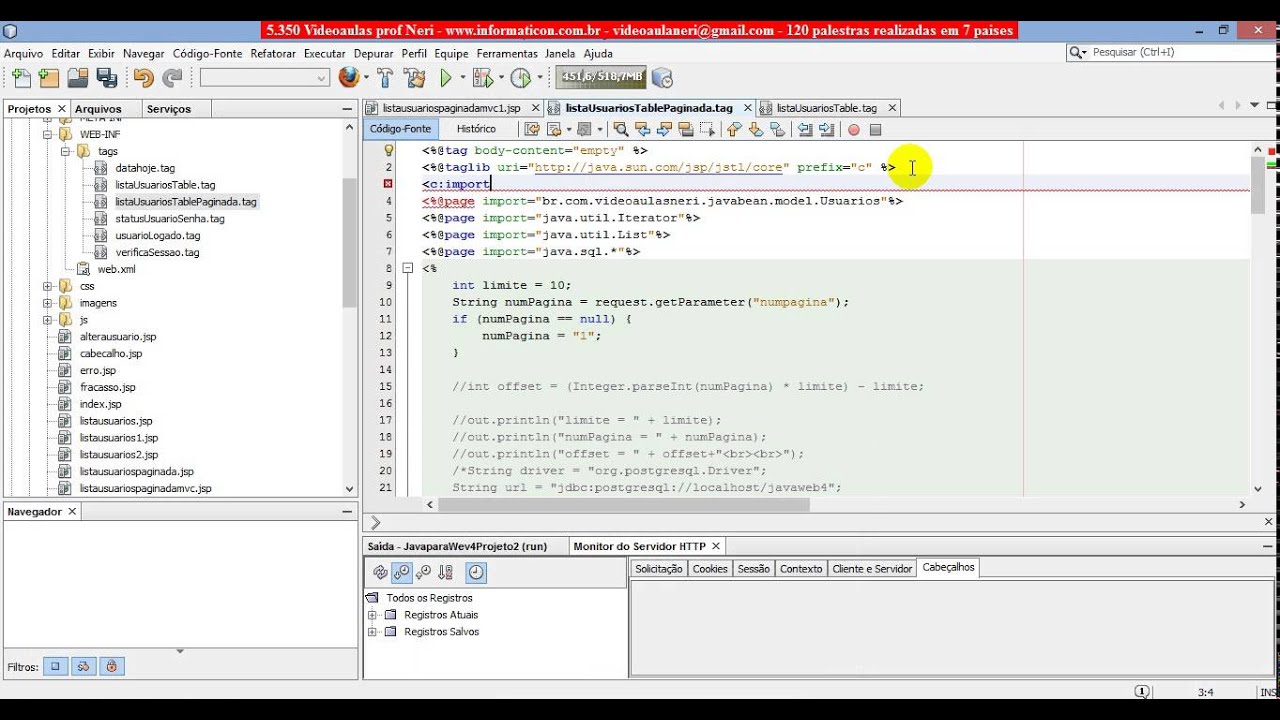Open the empty project configuration combo box
Screen dimensions: 1280x720
coord(265,78)
